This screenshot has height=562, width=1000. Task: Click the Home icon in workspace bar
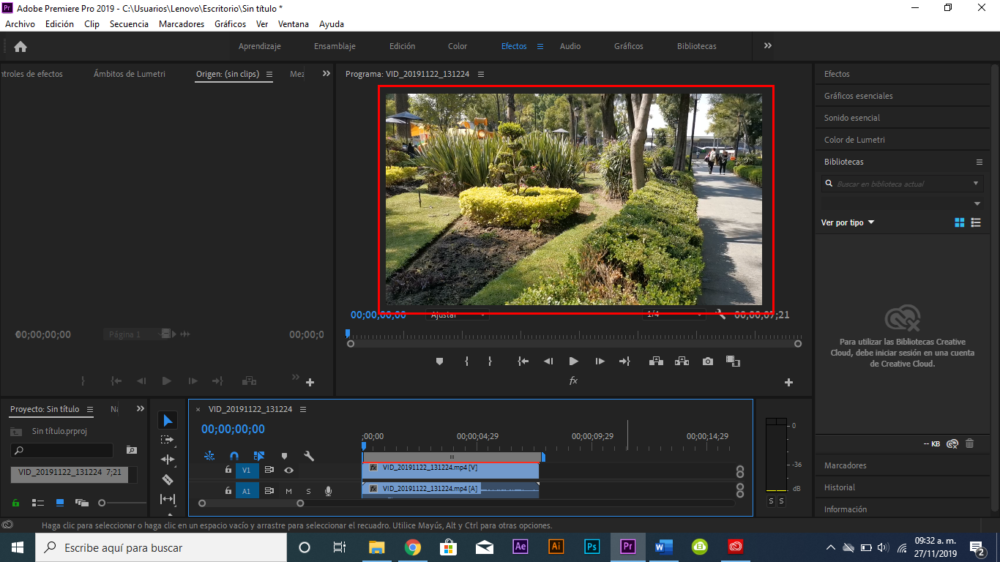point(20,46)
